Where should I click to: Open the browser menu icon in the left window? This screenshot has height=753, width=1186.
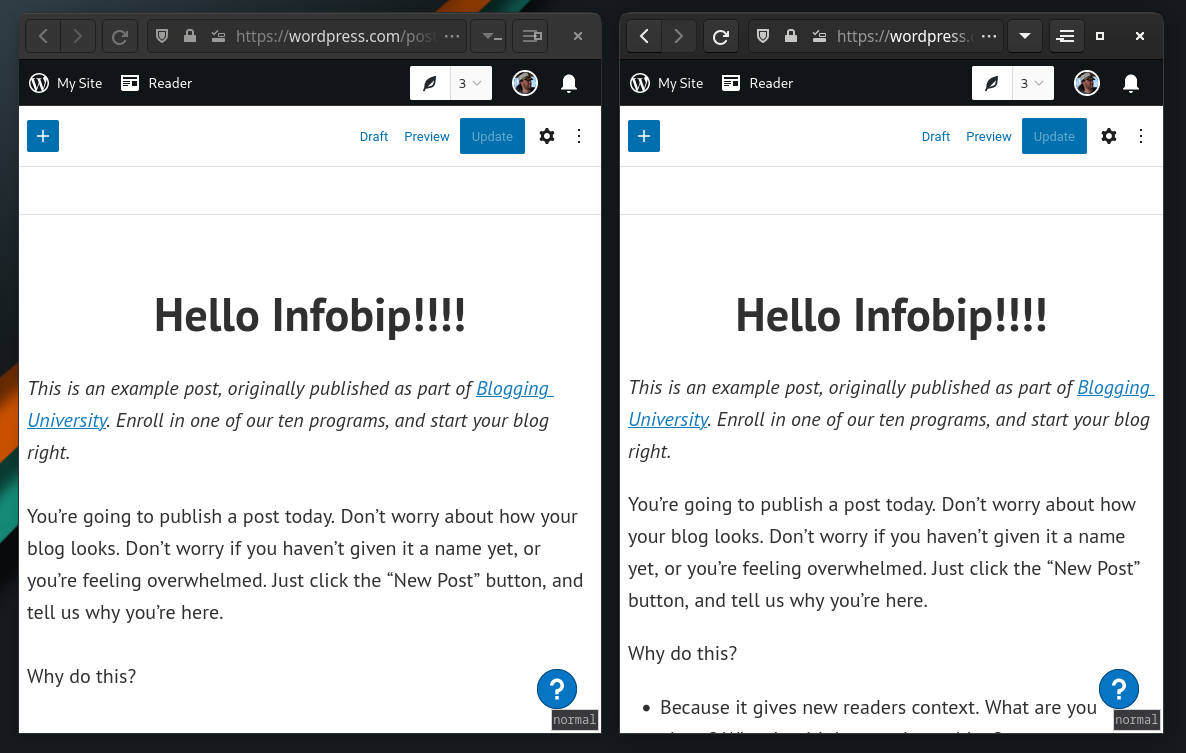[x=532, y=36]
